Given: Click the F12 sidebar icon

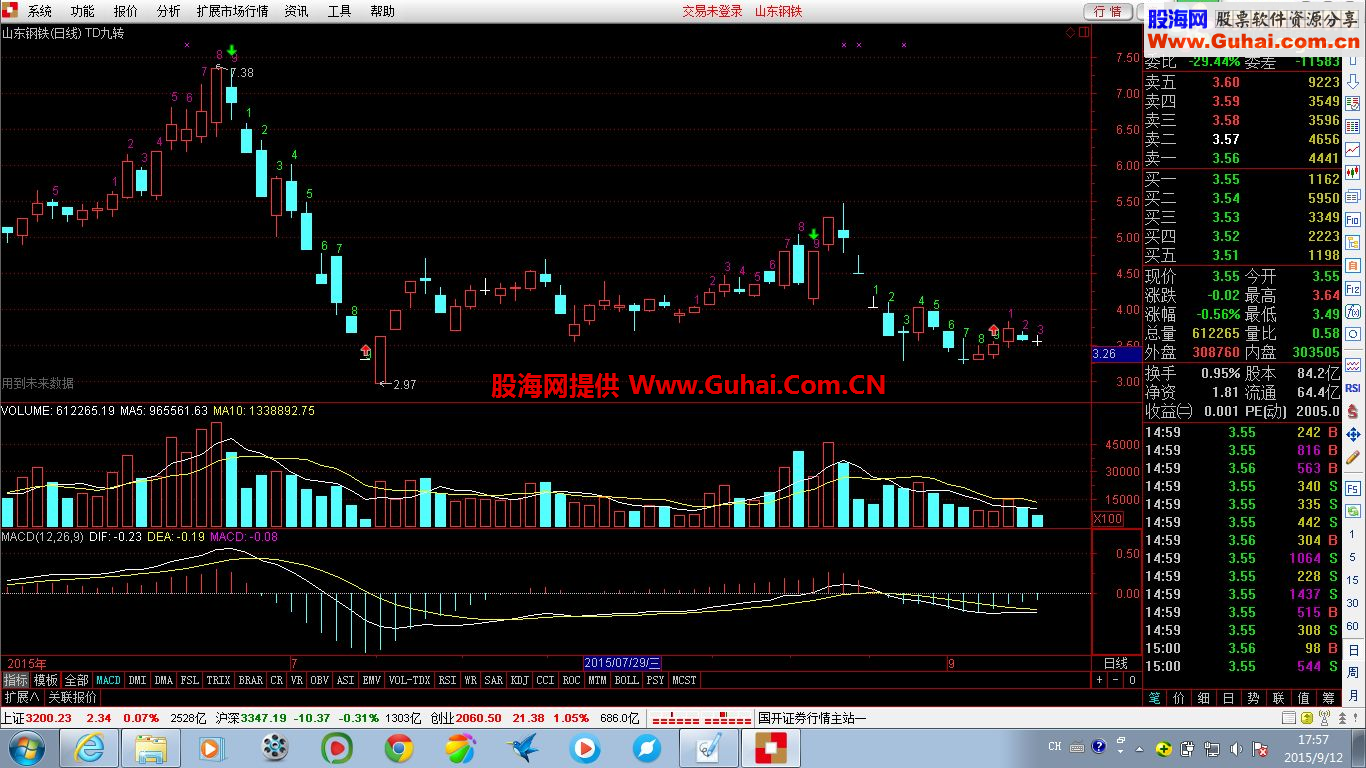Looking at the screenshot, I should (x=1352, y=287).
